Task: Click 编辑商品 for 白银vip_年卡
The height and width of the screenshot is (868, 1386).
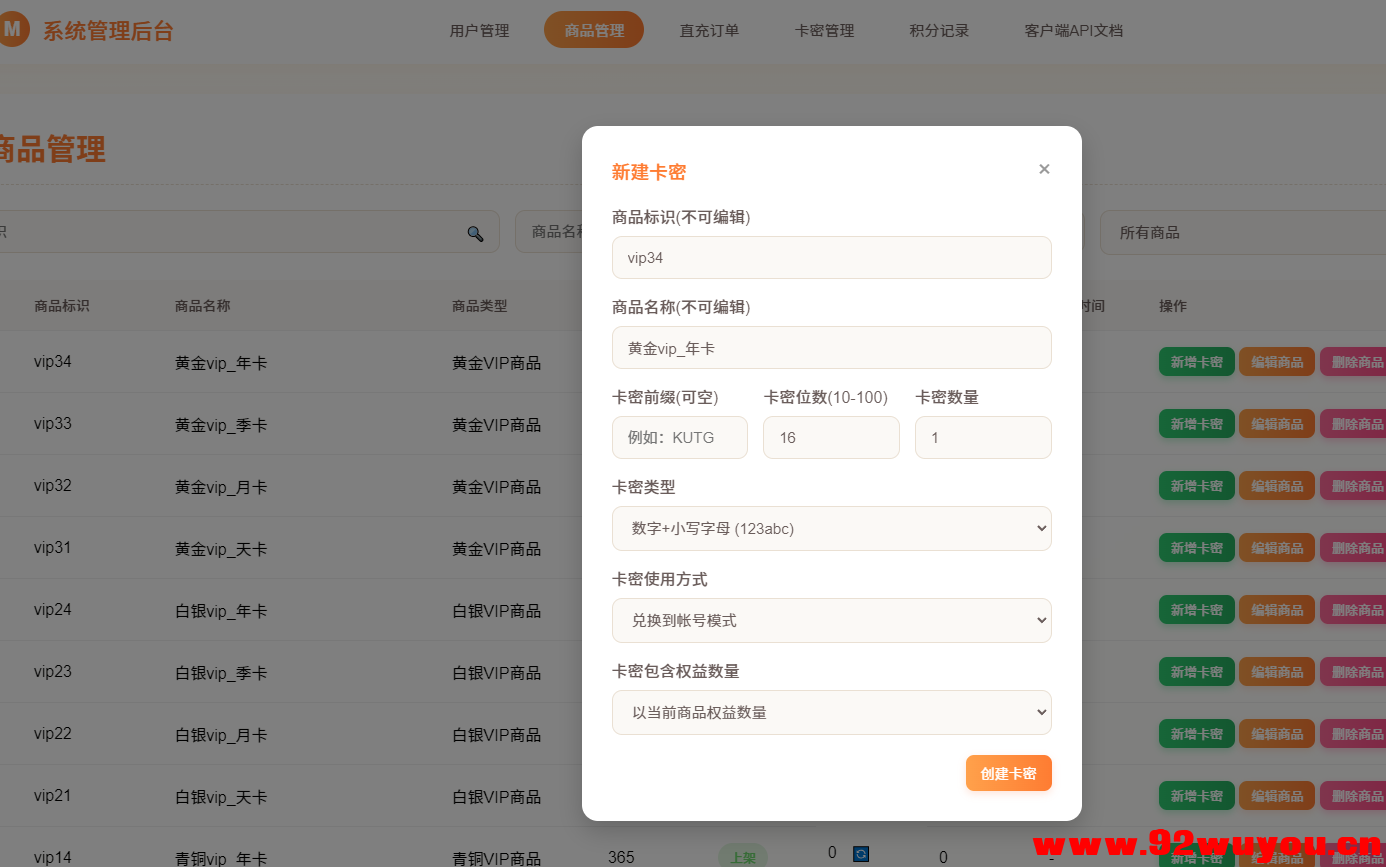Action: 1277,609
